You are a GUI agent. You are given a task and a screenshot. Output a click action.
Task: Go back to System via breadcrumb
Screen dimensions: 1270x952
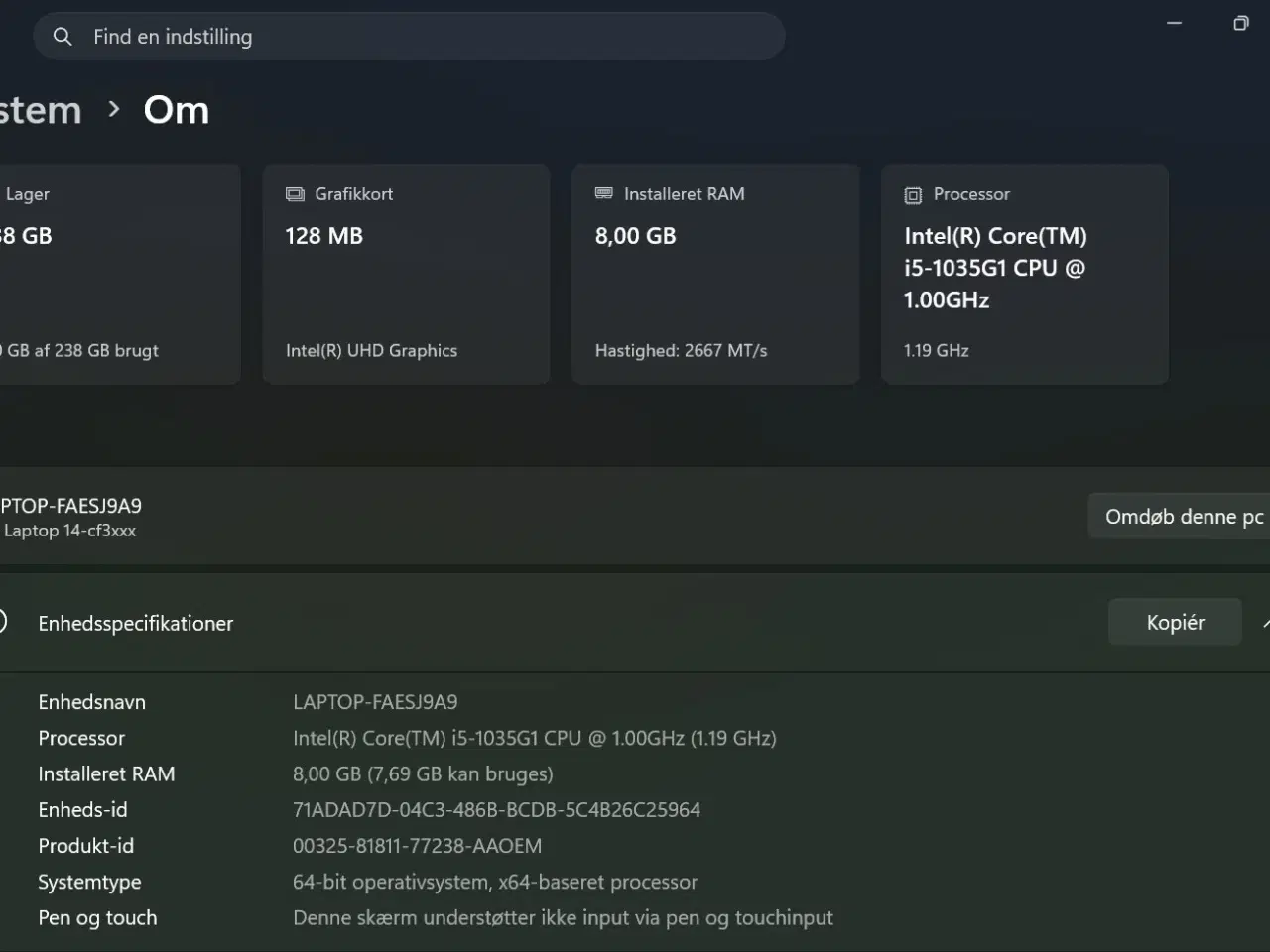pos(40,110)
